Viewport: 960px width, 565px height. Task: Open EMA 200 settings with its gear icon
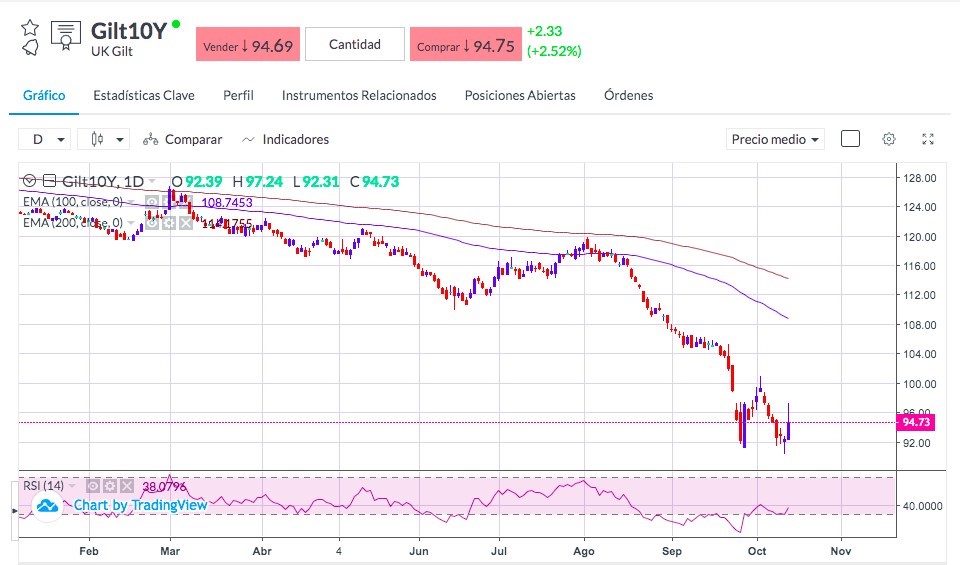(x=169, y=223)
